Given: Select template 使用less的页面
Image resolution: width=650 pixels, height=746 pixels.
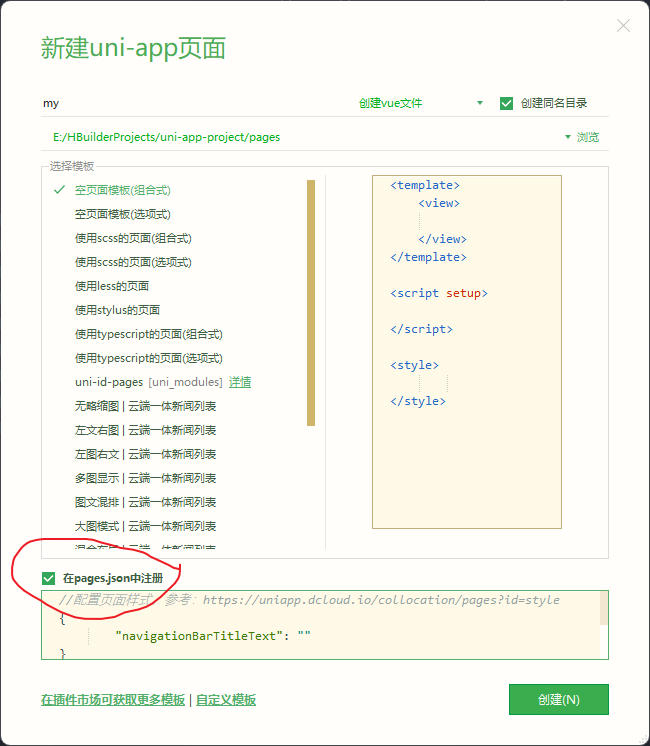Looking at the screenshot, I should tap(112, 286).
